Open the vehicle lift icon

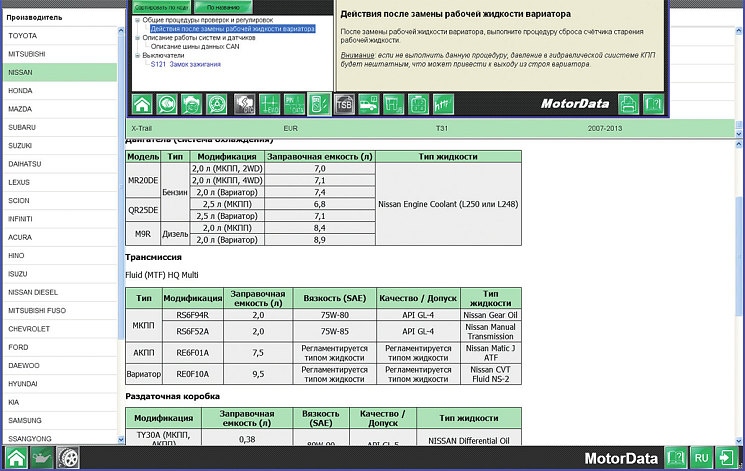pos(393,104)
